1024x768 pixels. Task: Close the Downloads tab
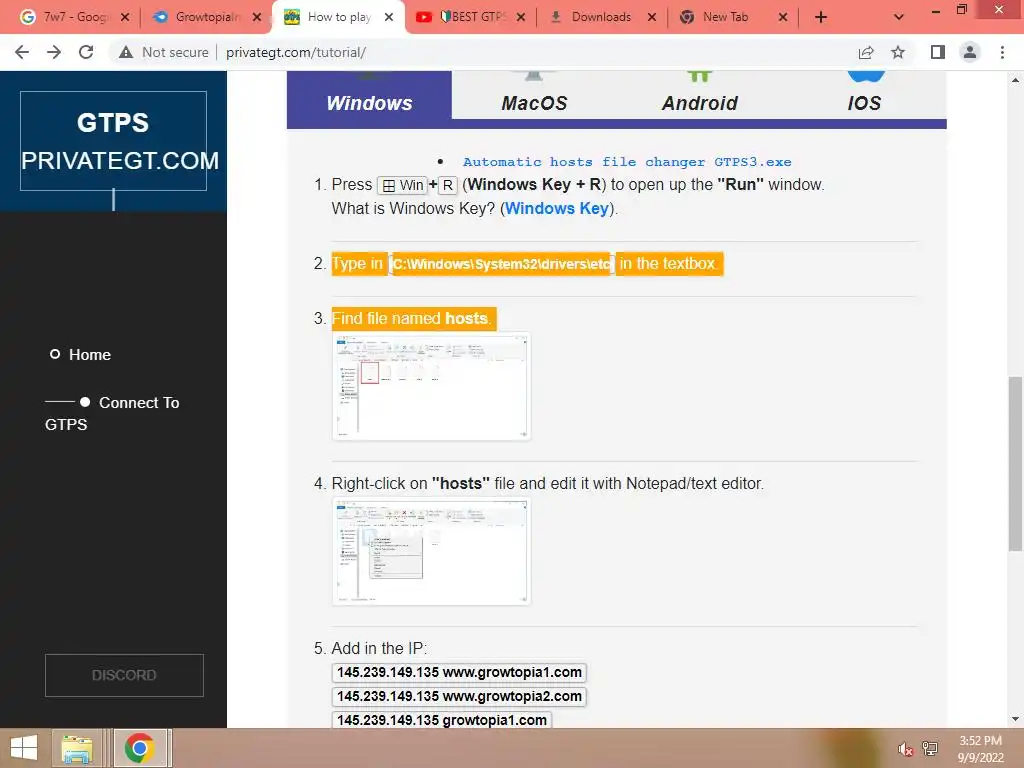pos(652,17)
